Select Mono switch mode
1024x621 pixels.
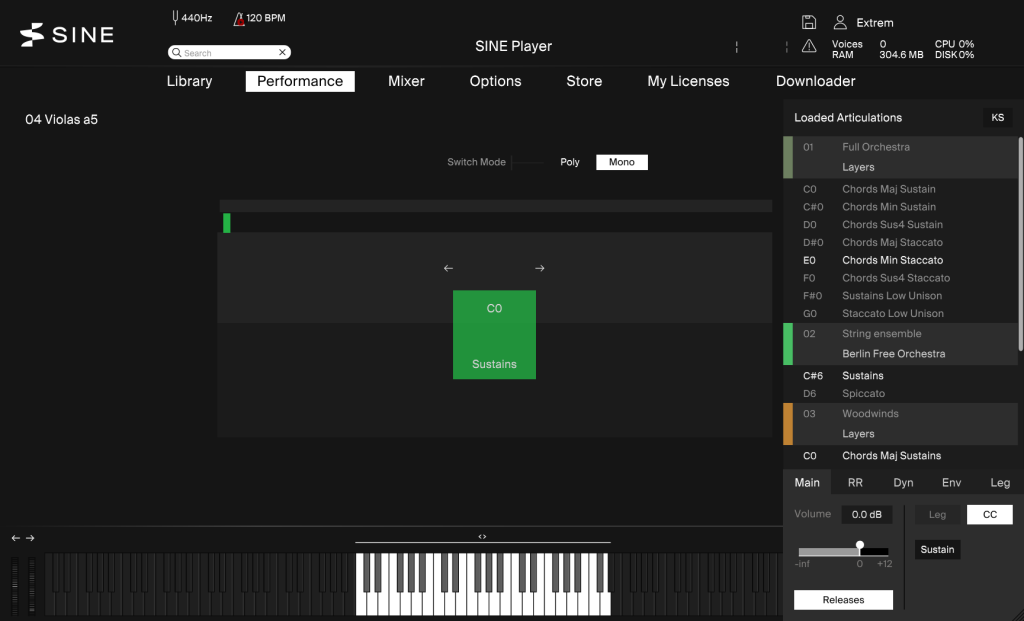point(622,162)
